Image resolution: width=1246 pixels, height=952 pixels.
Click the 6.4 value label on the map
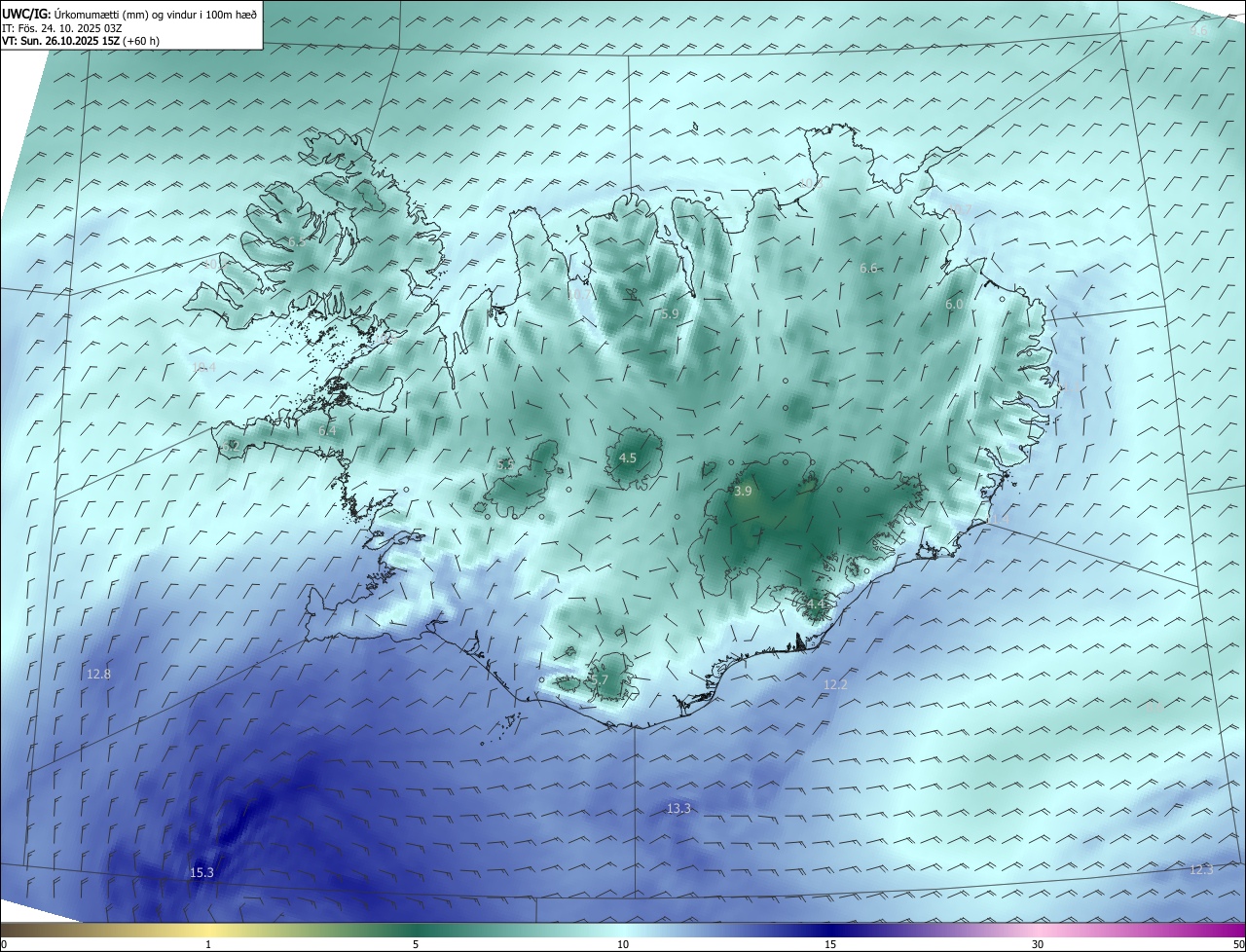[x=327, y=430]
